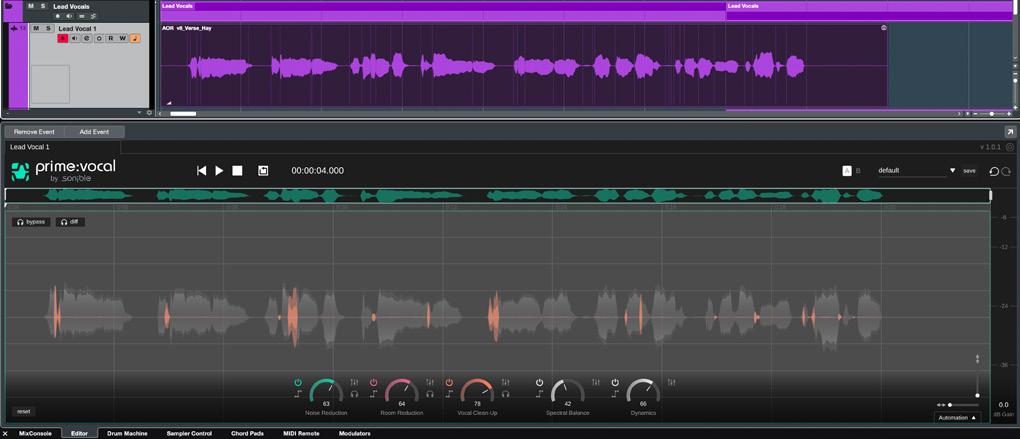The image size is (1020, 439).
Task: Mute the Lead Vocal 1 track
Action: pyautogui.click(x=36, y=28)
